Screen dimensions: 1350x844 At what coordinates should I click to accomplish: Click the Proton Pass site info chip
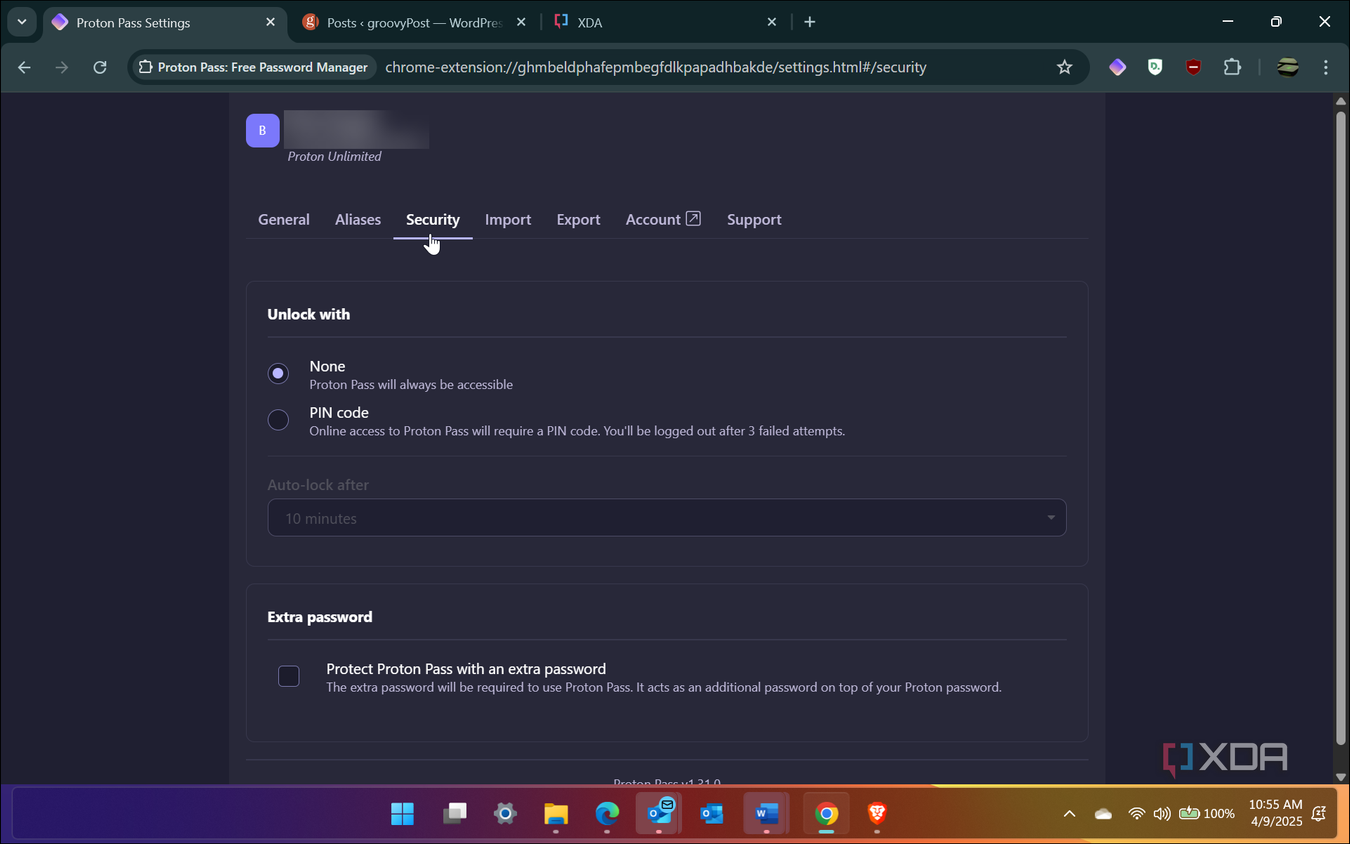click(253, 67)
